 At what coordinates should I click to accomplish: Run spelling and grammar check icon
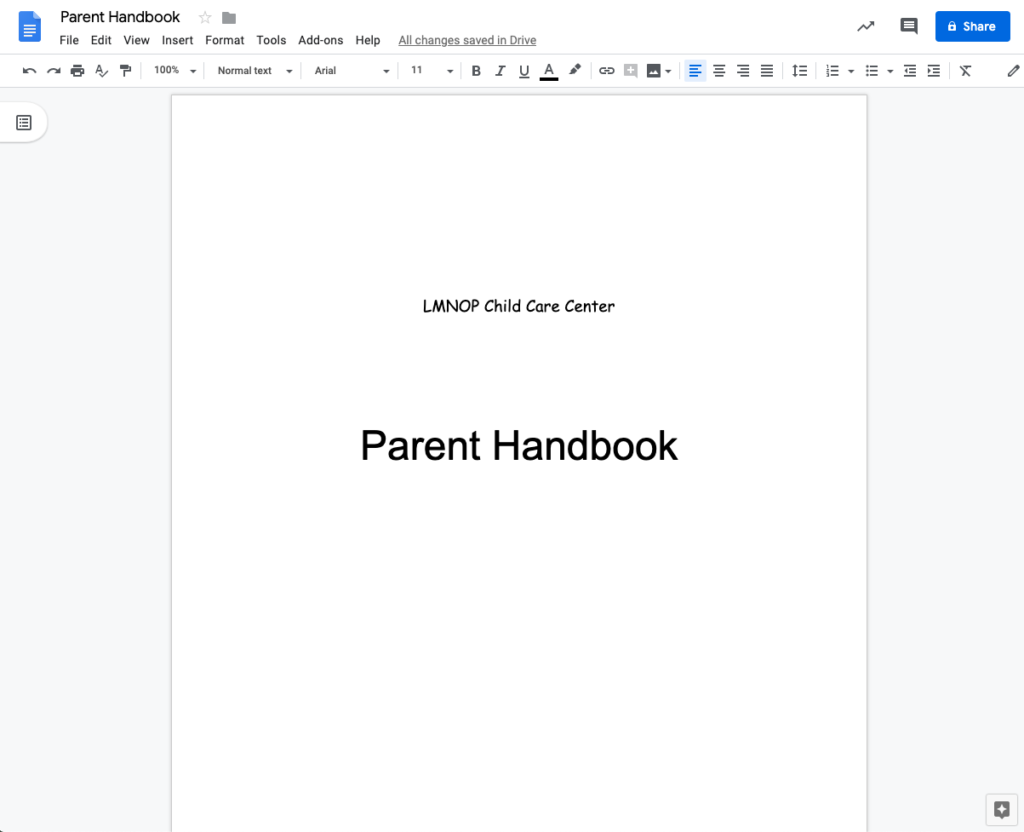coord(101,71)
